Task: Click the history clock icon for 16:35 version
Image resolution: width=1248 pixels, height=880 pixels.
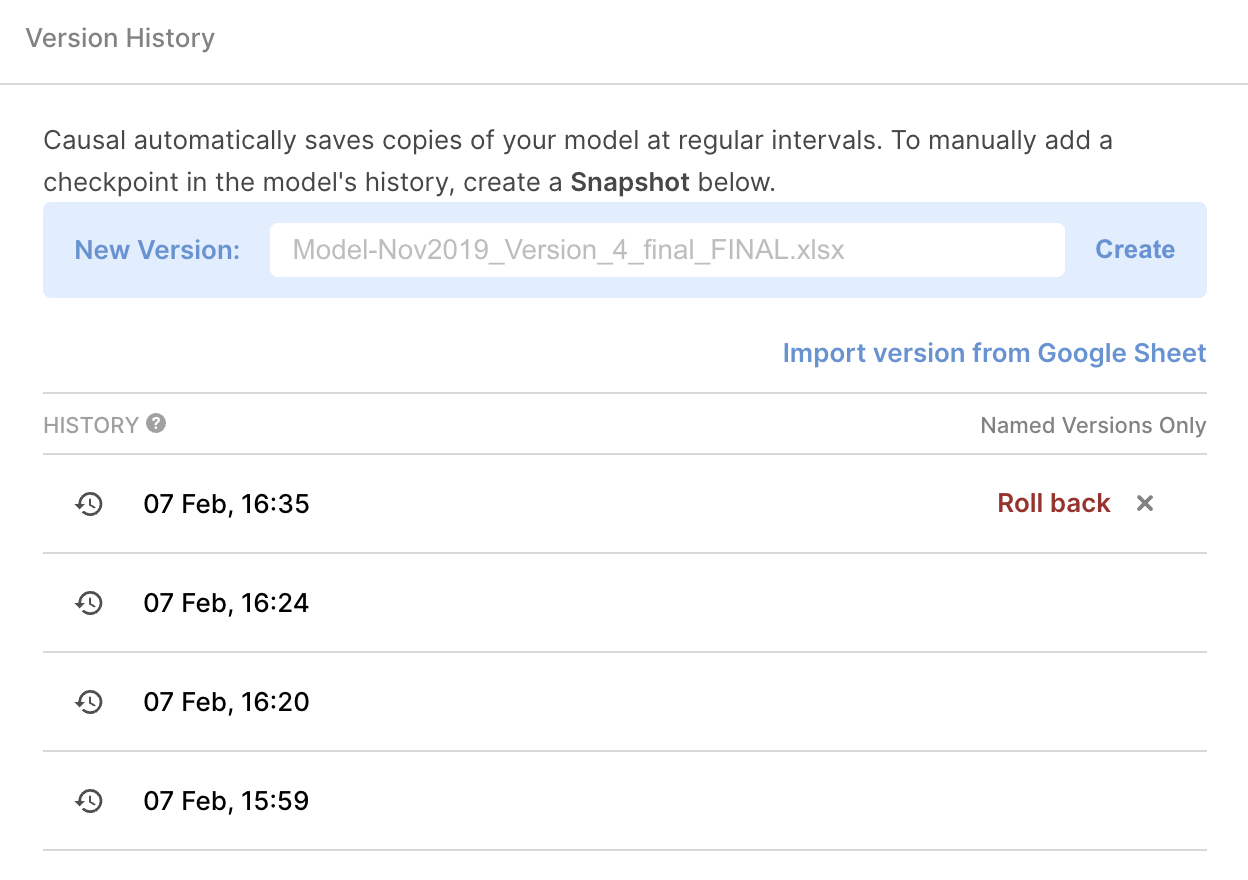Action: pos(90,504)
